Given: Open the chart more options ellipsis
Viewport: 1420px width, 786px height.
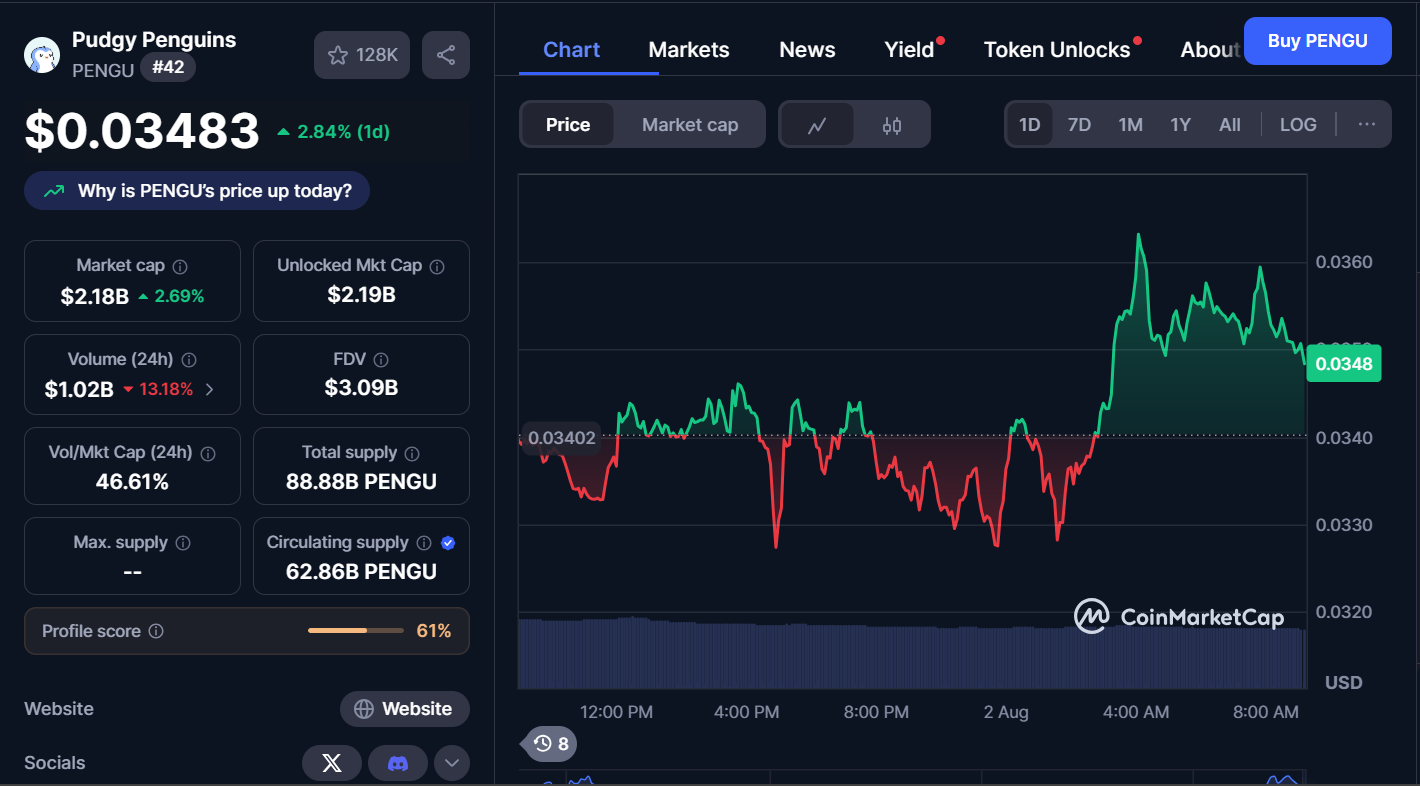Looking at the screenshot, I should click(x=1367, y=124).
